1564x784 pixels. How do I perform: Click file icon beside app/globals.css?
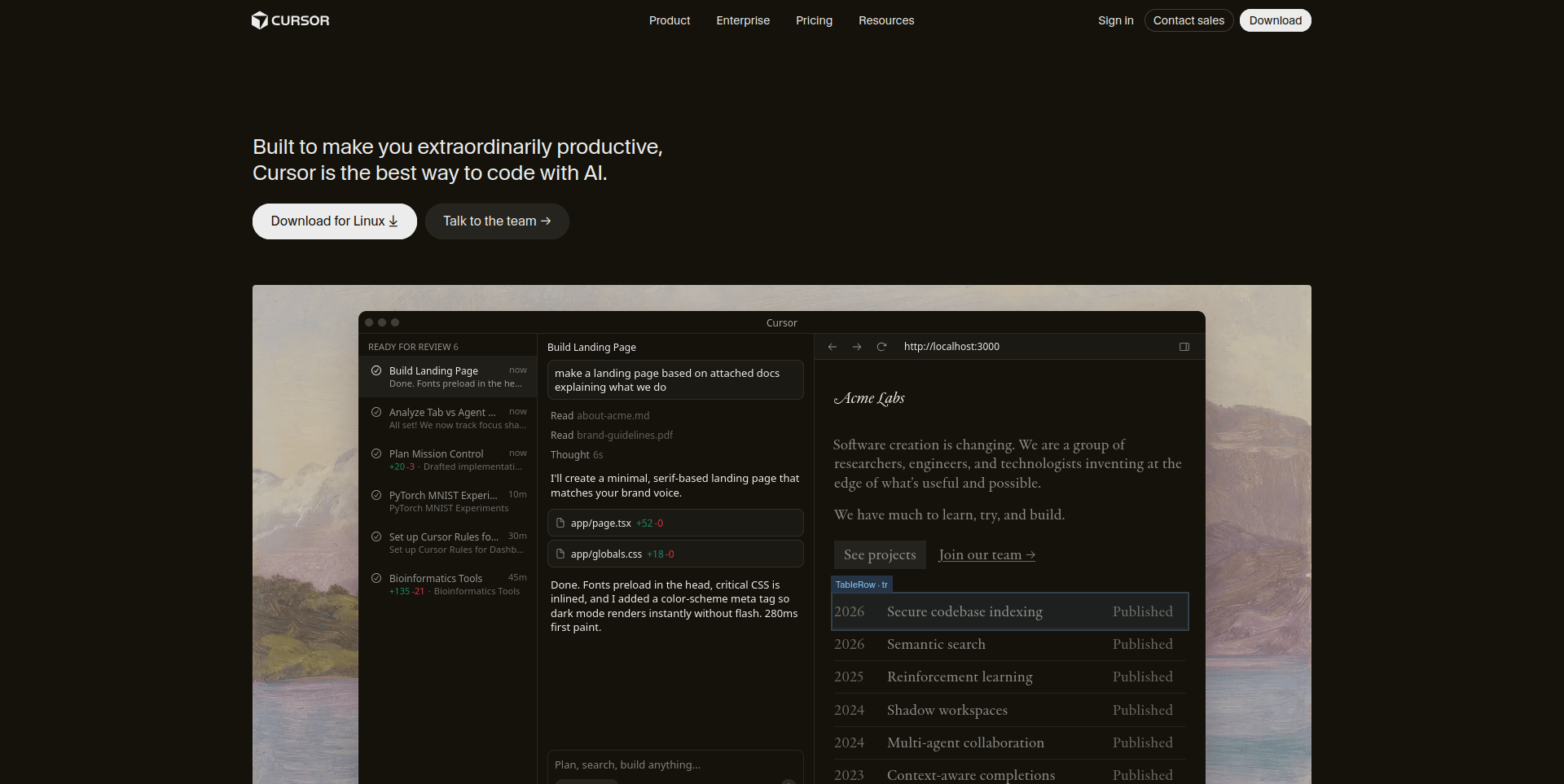(x=560, y=554)
